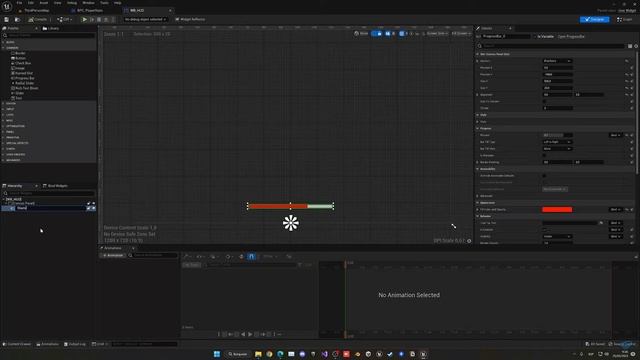The image size is (640, 360).
Task: Click the Palette search field
Action: click(49, 36)
